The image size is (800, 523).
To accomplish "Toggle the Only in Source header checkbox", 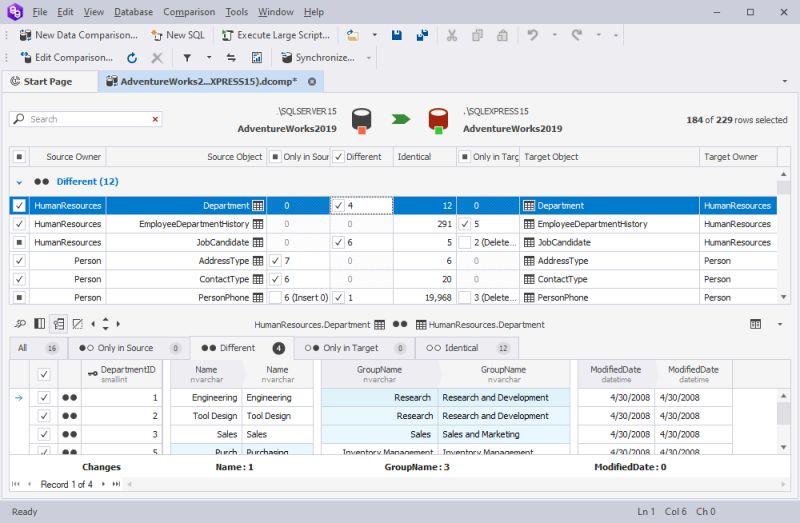I will click(275, 157).
